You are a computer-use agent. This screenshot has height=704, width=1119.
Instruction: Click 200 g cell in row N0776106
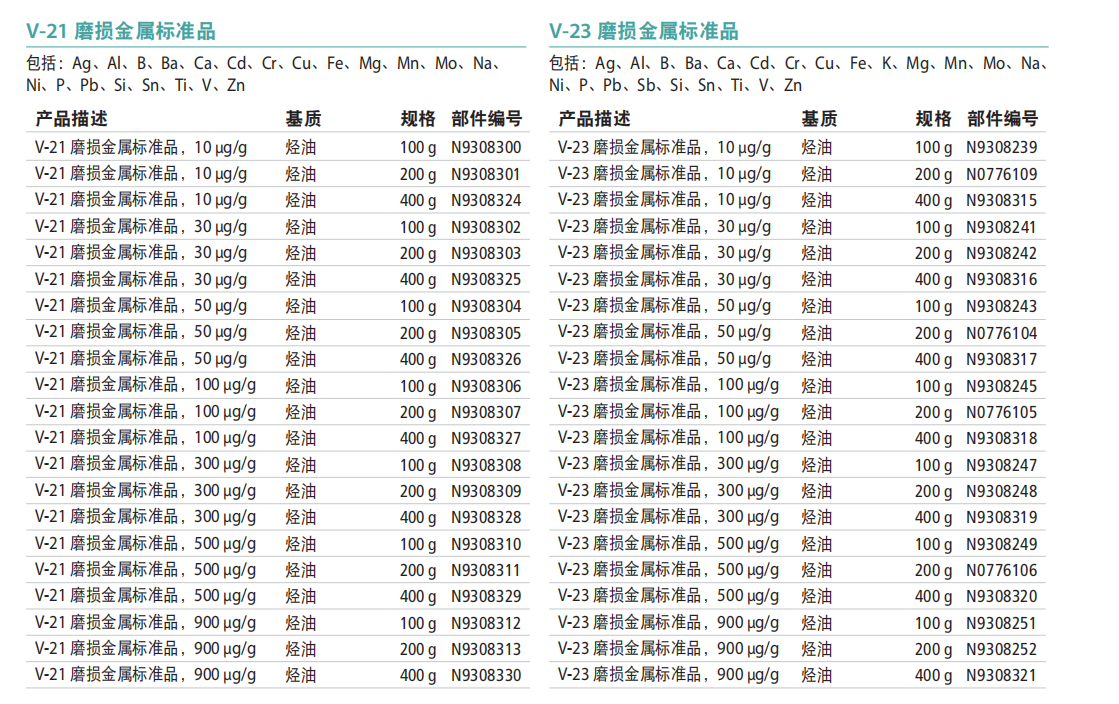click(x=933, y=570)
